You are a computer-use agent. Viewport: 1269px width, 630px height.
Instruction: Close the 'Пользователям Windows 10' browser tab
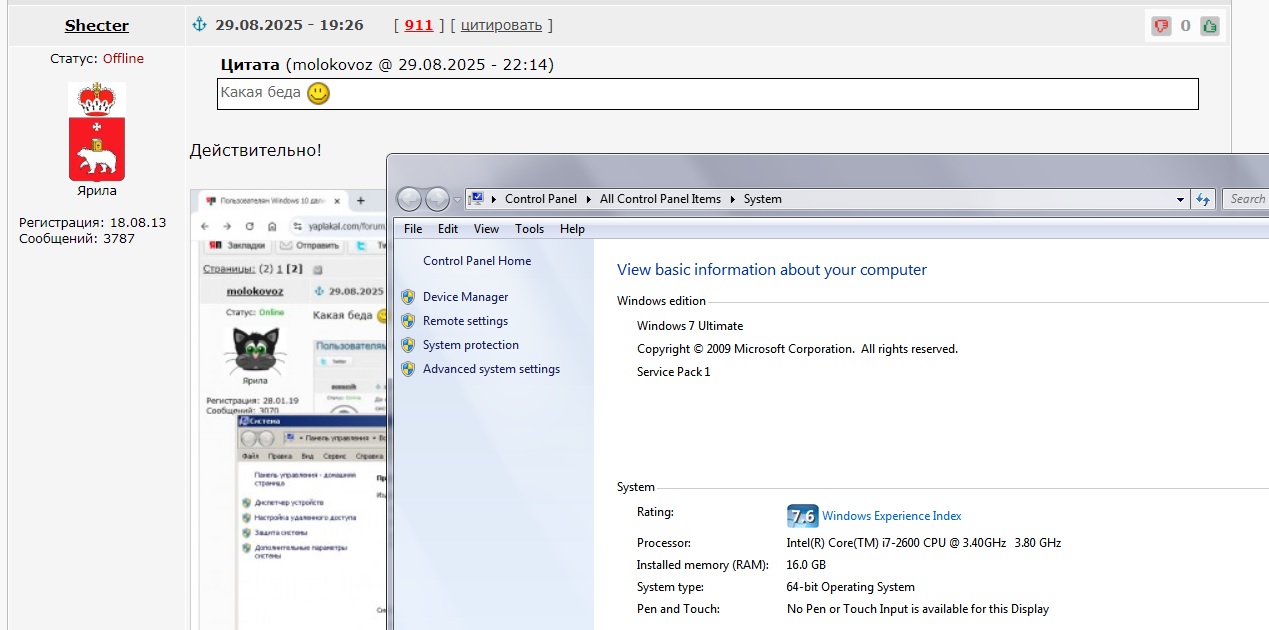(339, 201)
